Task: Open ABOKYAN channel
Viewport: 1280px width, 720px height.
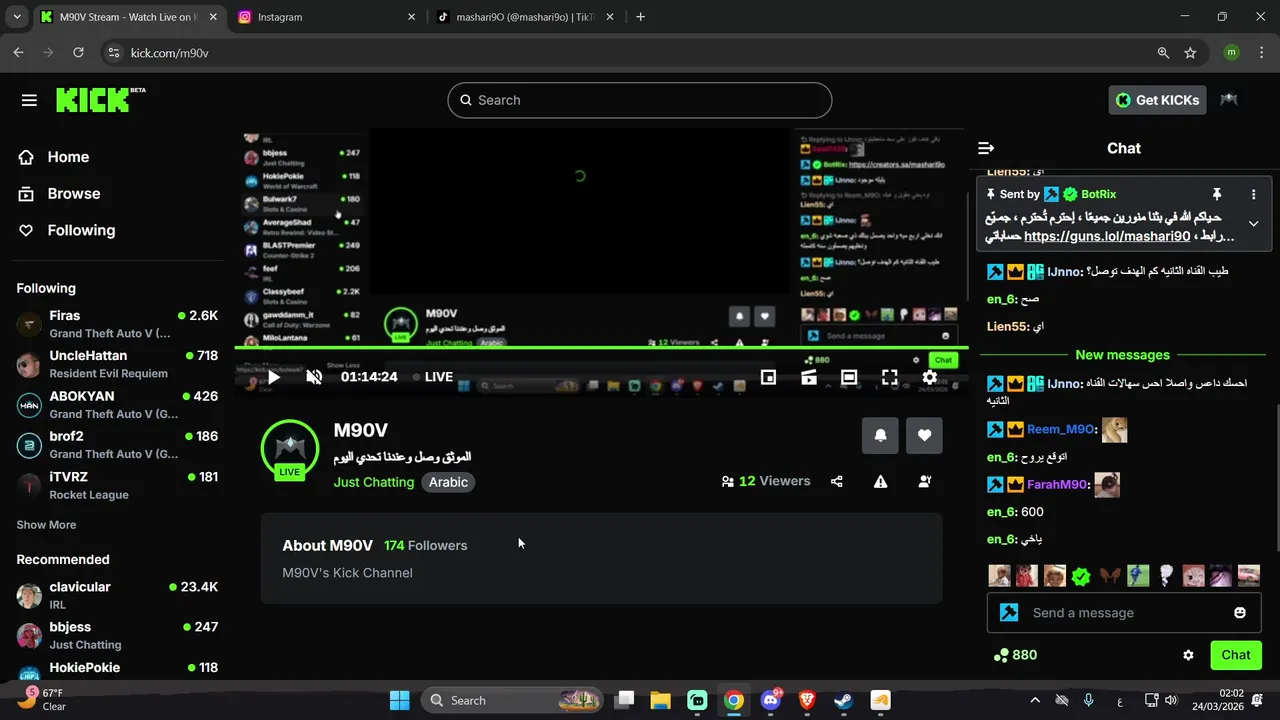Action: click(118, 404)
